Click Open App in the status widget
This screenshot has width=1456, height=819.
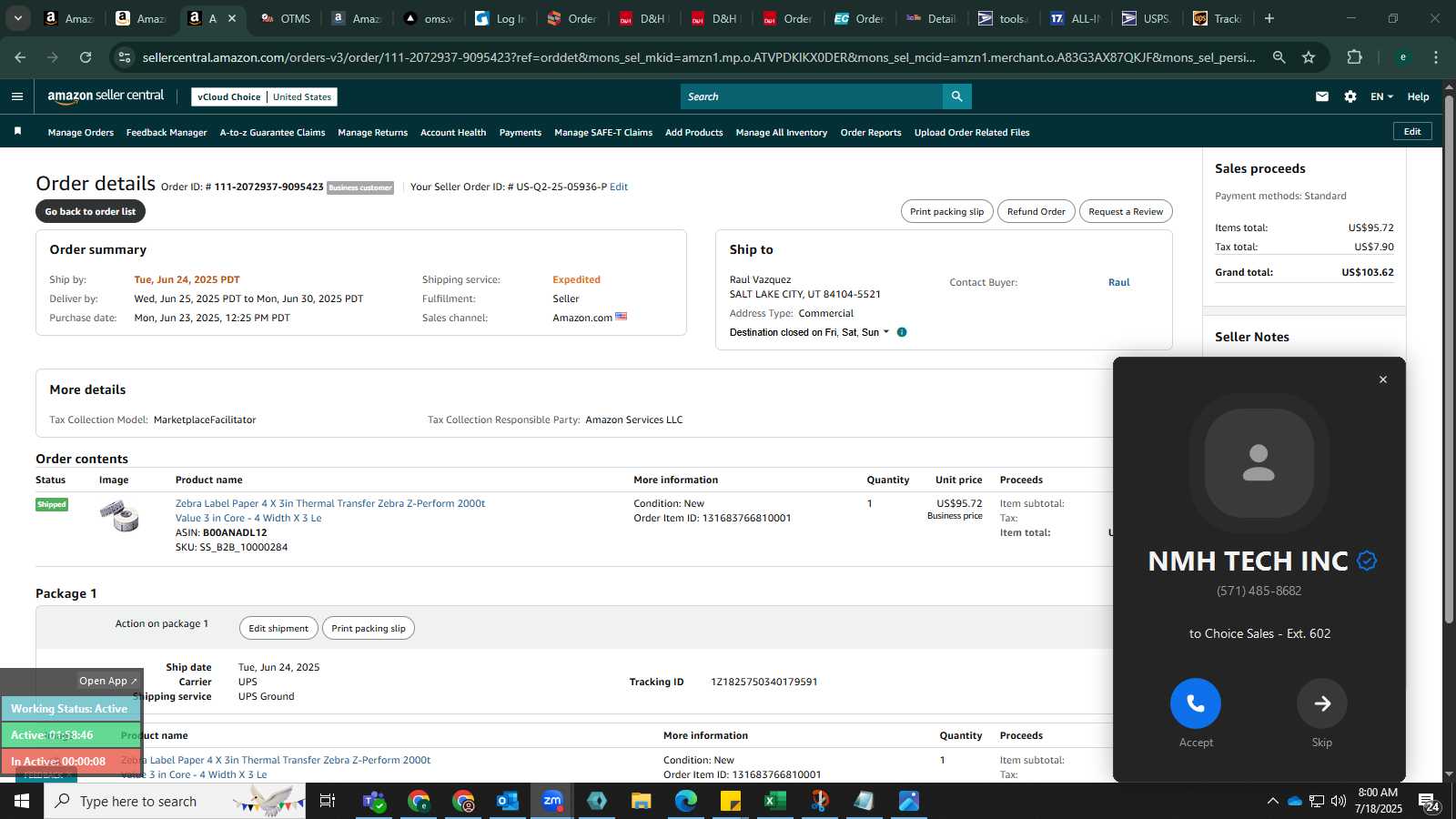point(107,681)
